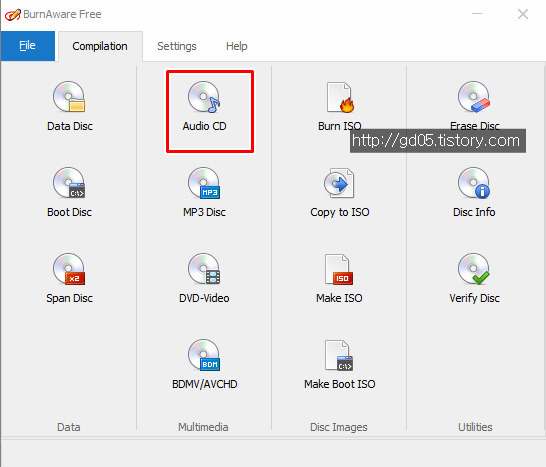Switch to the Compilation tab

tap(100, 46)
